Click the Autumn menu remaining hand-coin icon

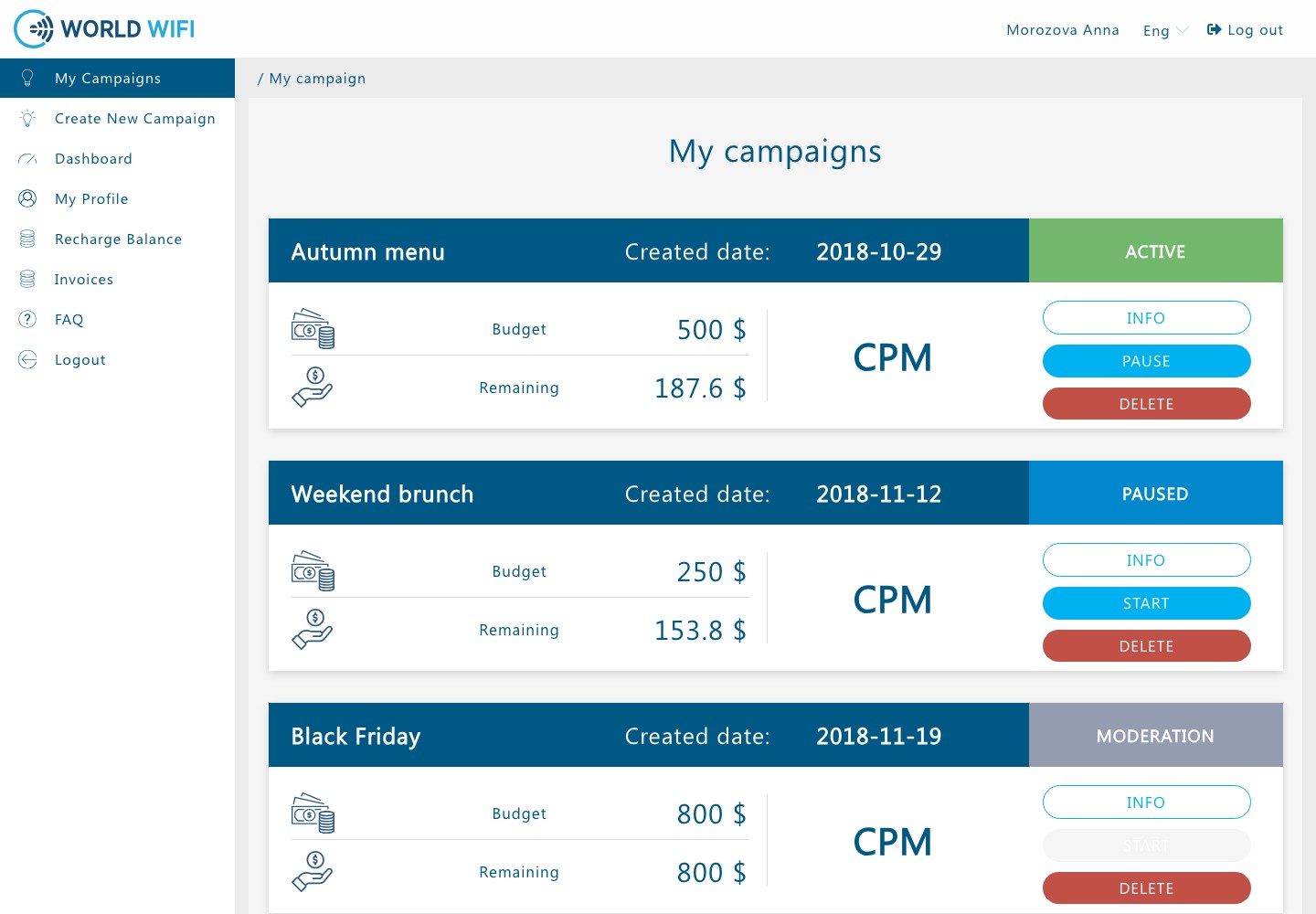313,388
